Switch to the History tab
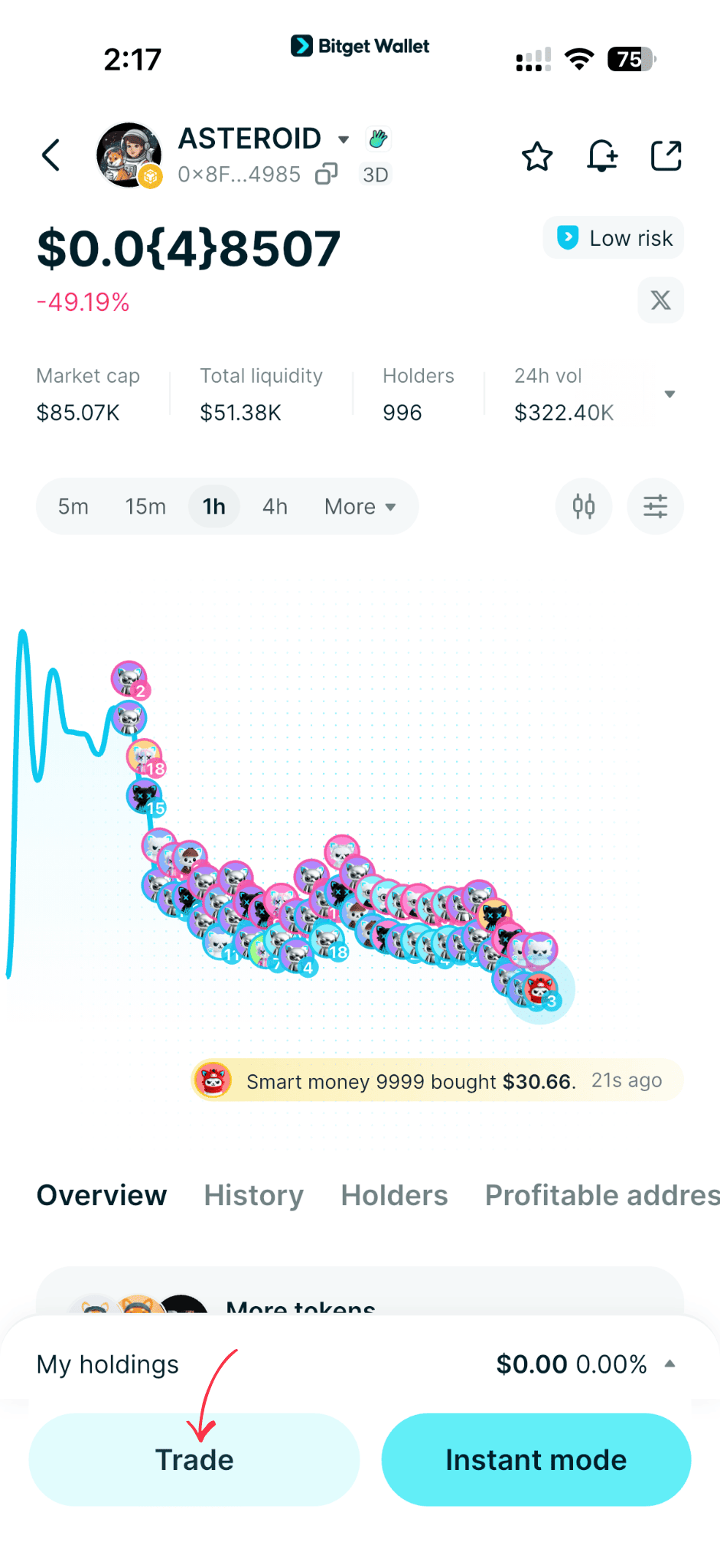Image resolution: width=720 pixels, height=1568 pixels. point(252,1195)
